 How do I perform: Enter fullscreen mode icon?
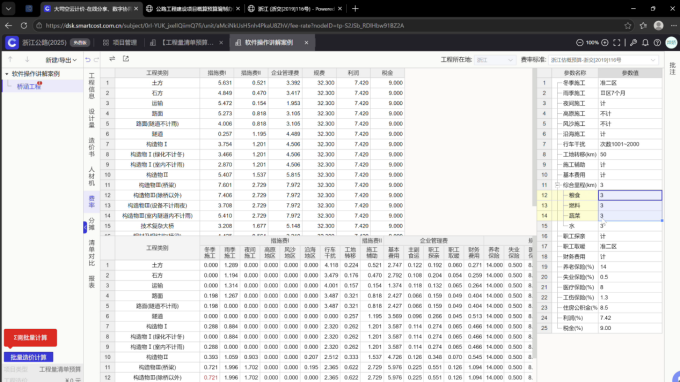click(617, 42)
